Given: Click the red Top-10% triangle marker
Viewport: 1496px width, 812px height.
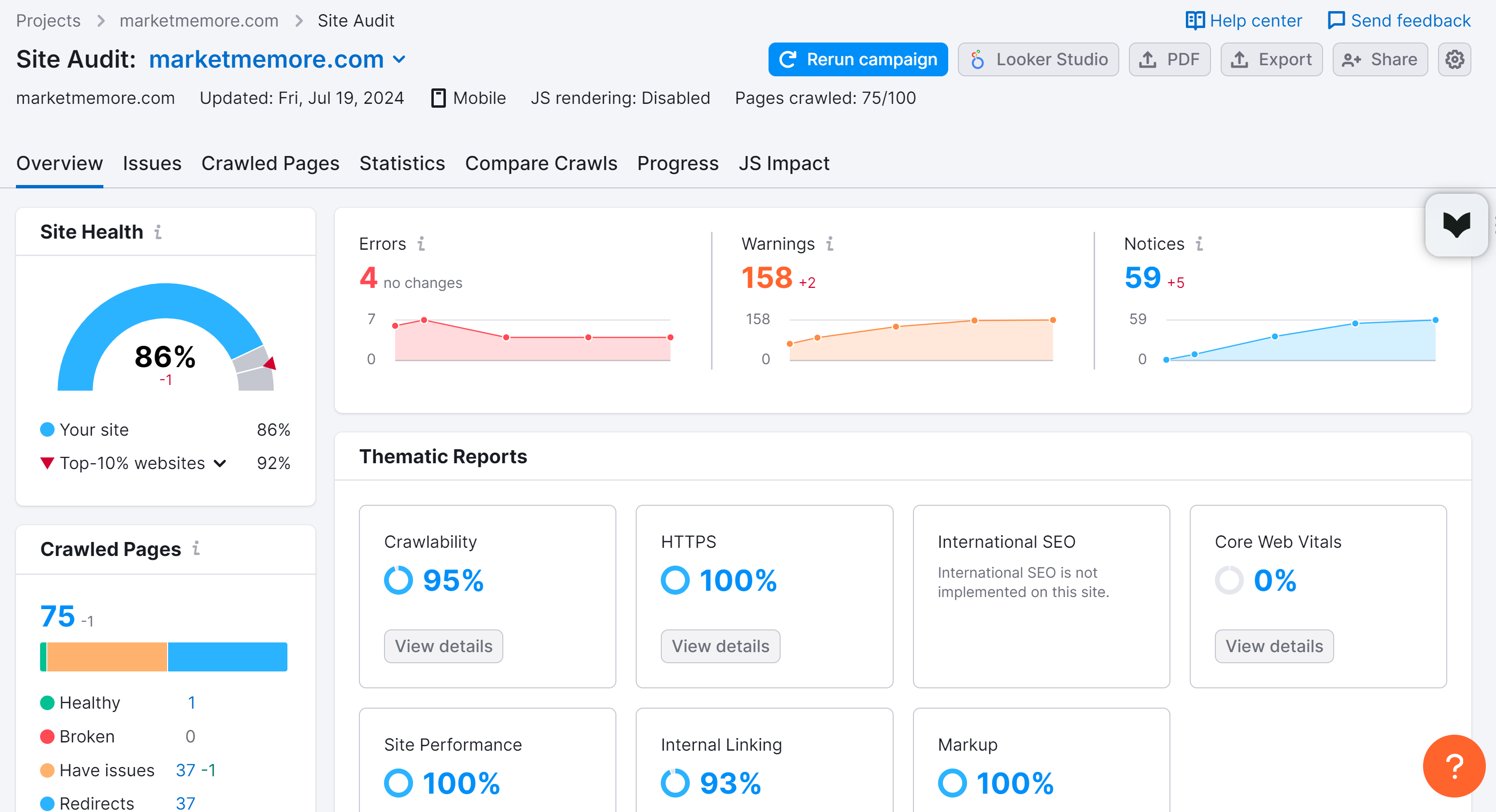Looking at the screenshot, I should click(x=48, y=464).
